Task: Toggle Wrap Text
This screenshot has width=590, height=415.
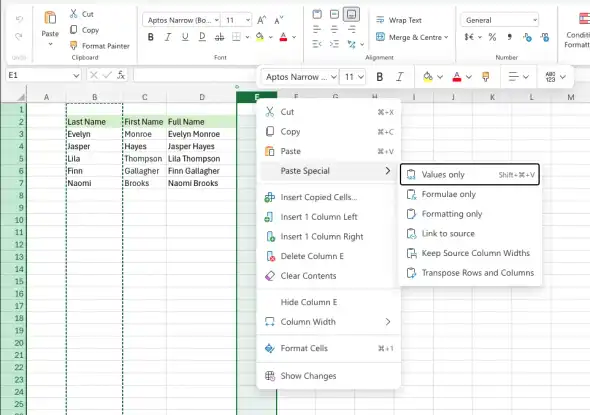Action: (399, 20)
